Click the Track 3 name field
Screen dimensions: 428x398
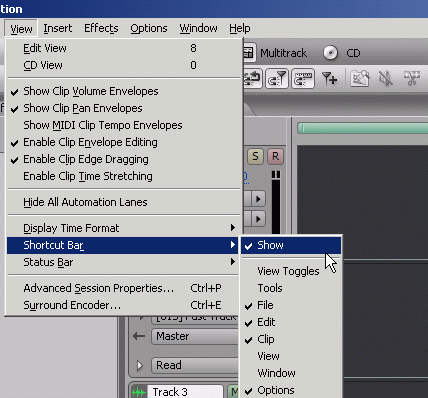click(185, 392)
